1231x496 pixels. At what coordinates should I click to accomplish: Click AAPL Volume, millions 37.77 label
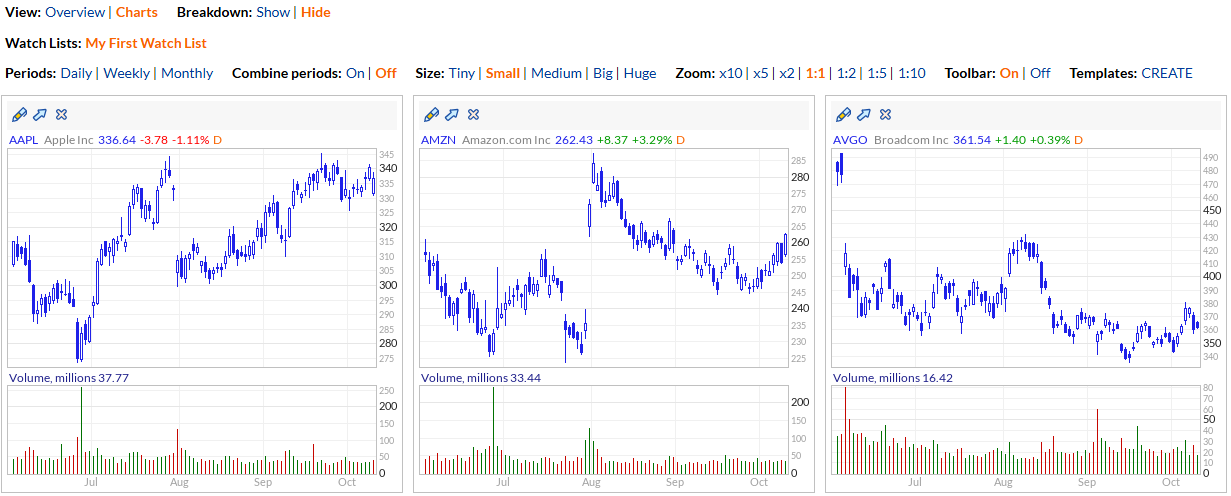pyautogui.click(x=69, y=378)
